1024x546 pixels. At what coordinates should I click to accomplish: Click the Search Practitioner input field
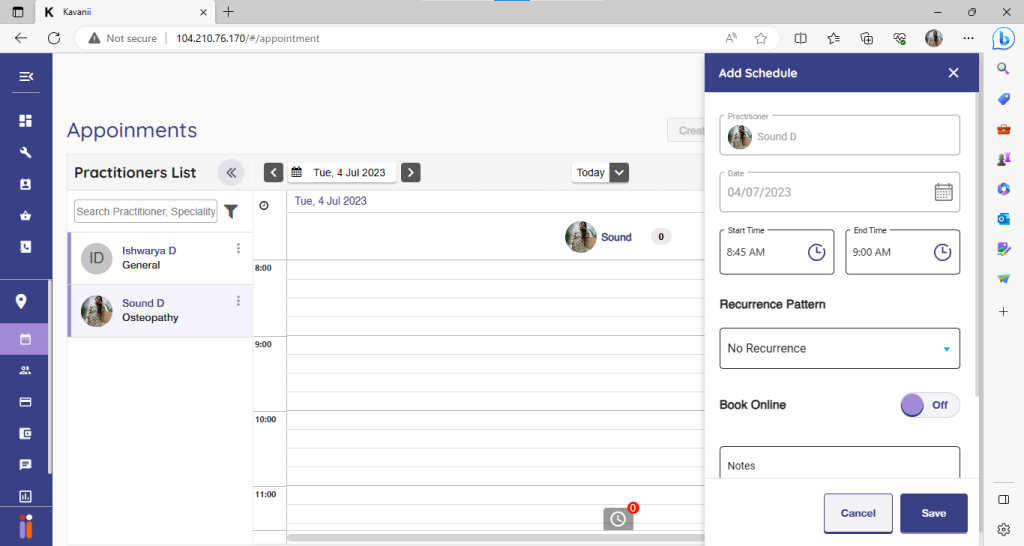145,212
